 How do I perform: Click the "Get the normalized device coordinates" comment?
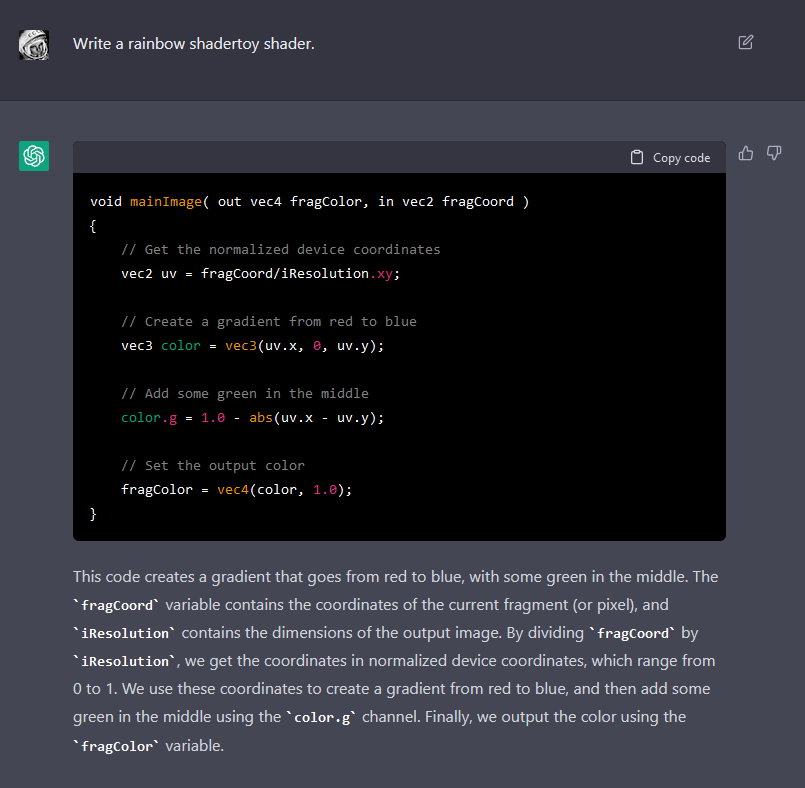280,250
